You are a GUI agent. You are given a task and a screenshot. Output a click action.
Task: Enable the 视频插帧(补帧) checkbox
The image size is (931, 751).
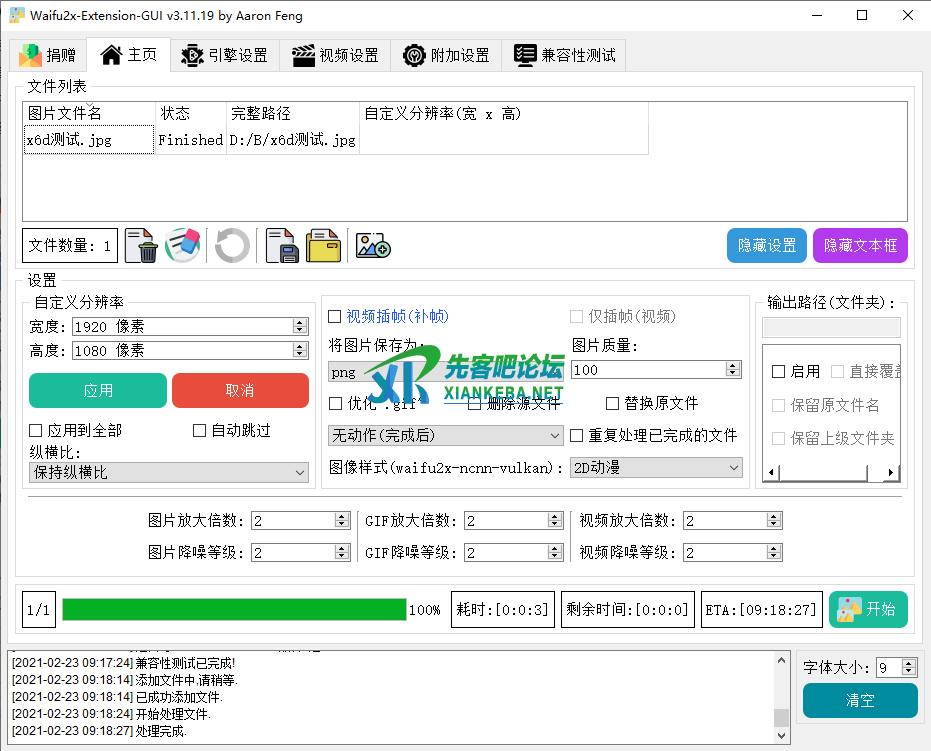(335, 317)
